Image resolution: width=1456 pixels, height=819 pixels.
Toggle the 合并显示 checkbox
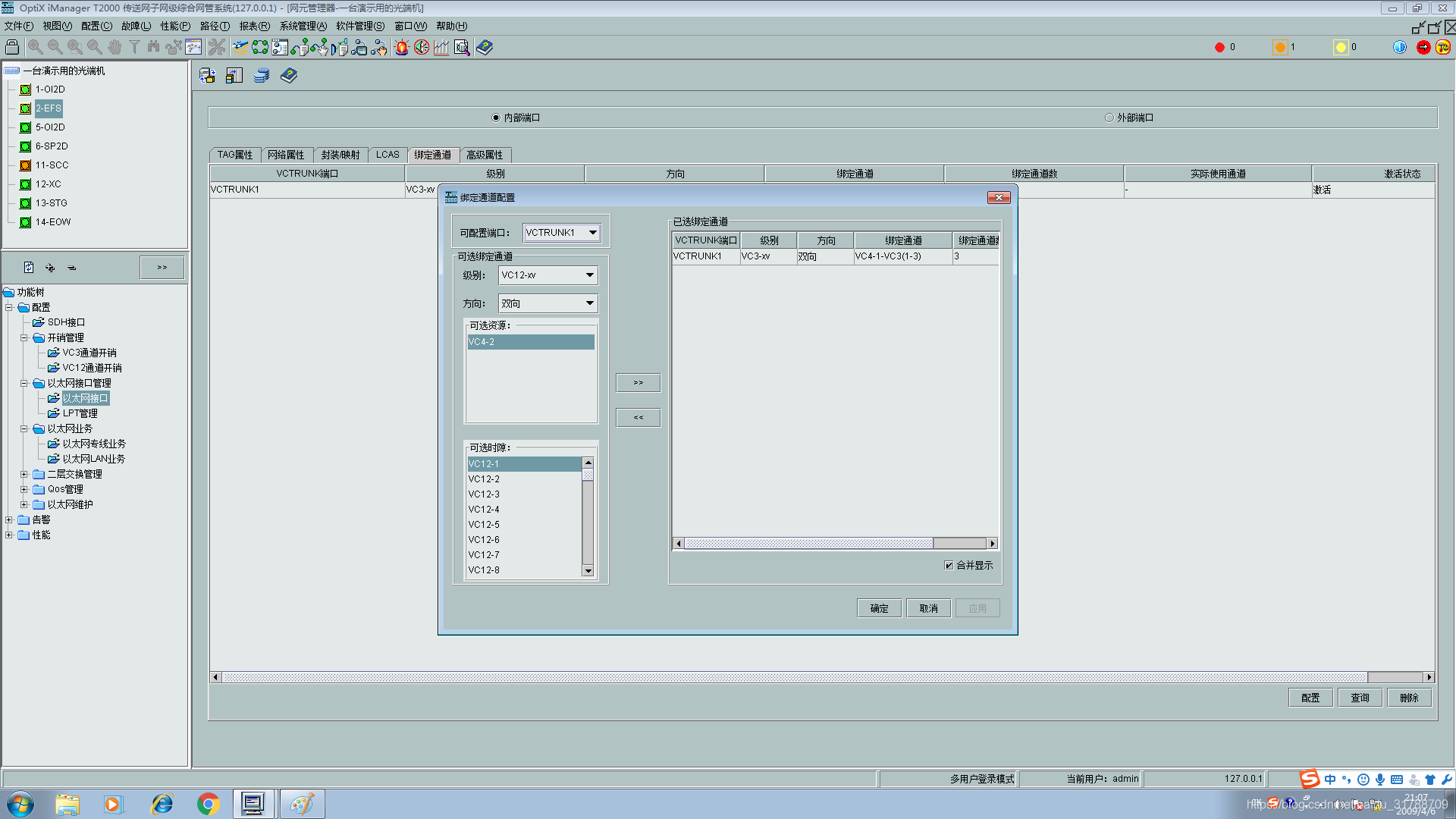point(949,565)
